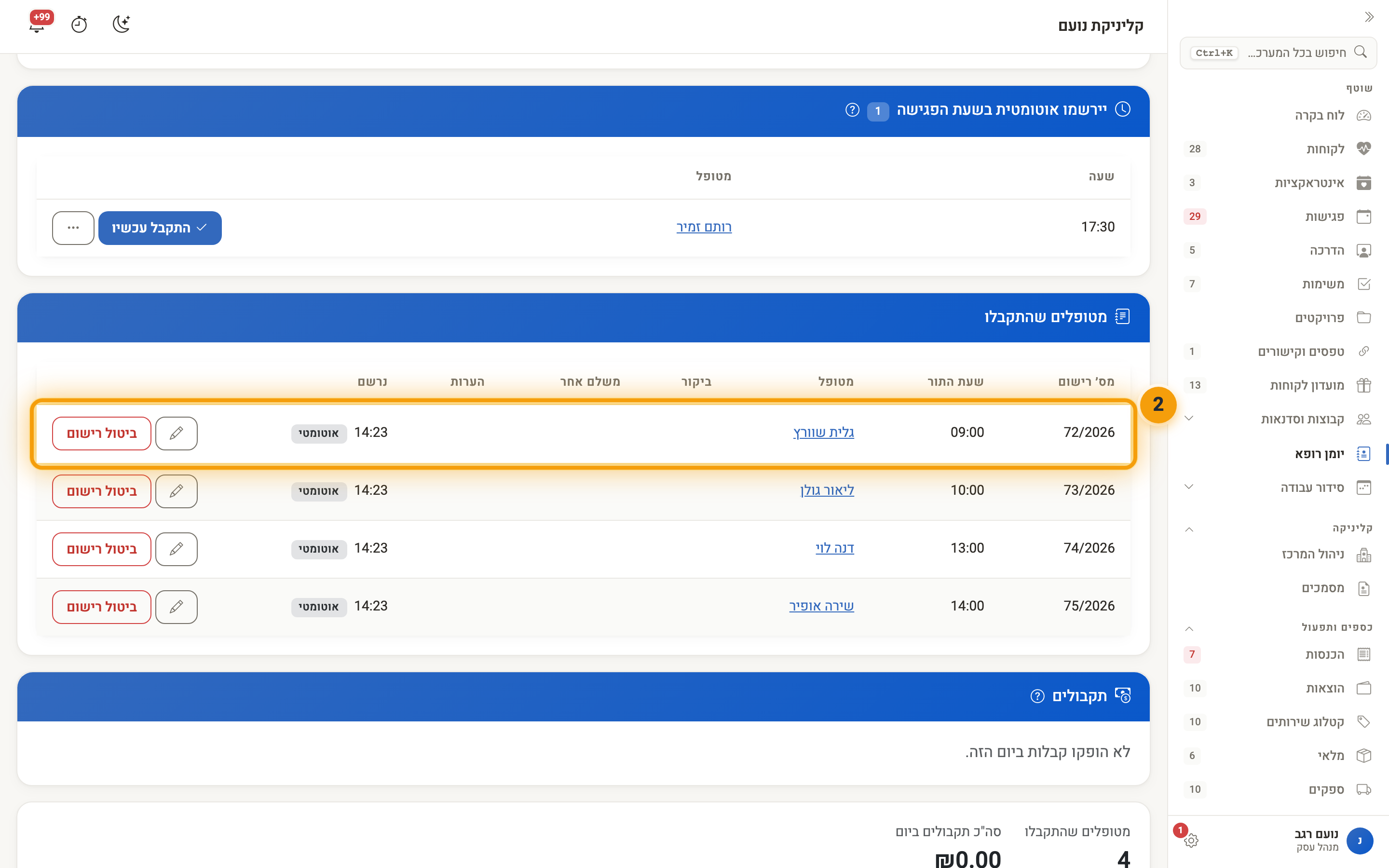This screenshot has width=1389, height=868.
Task: Cancel registration for דנה לוי row
Action: pos(102,549)
